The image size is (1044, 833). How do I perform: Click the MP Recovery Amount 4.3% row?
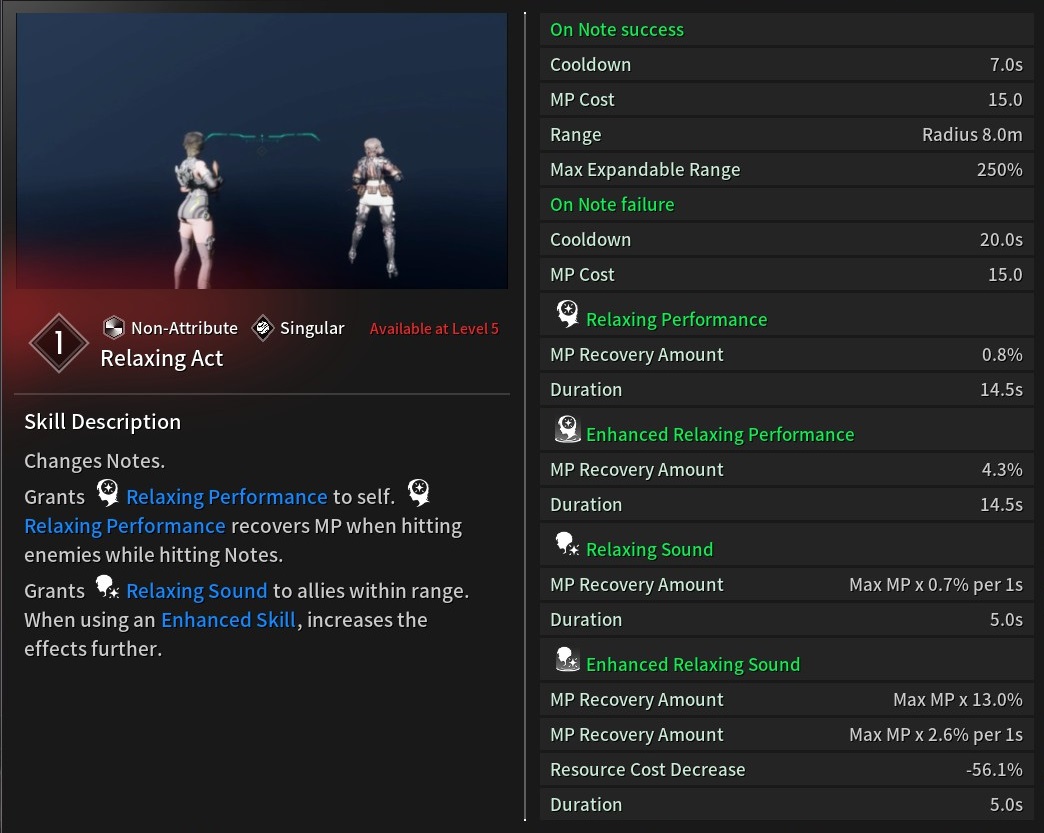(786, 470)
